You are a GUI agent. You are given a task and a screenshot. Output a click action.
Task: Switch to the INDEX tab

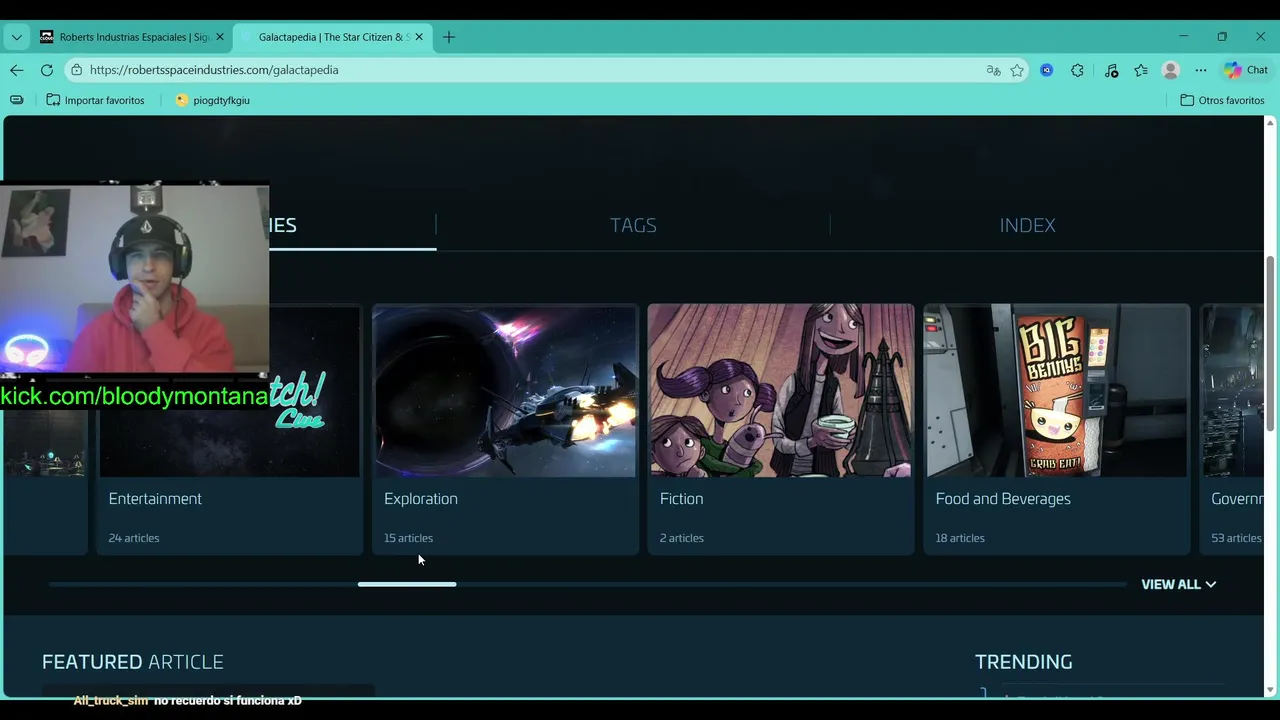click(1027, 225)
